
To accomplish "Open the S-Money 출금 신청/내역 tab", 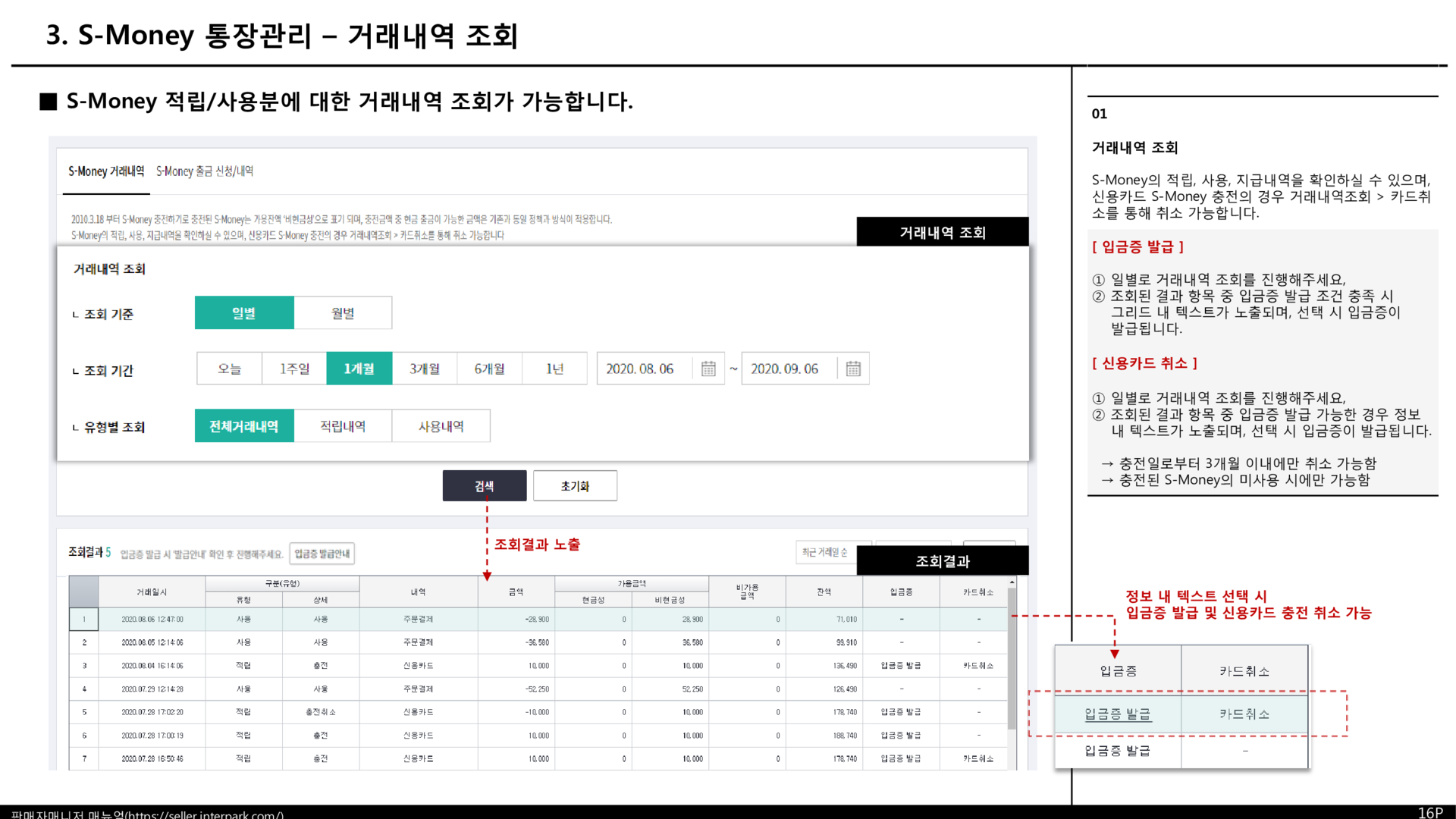I will point(205,171).
